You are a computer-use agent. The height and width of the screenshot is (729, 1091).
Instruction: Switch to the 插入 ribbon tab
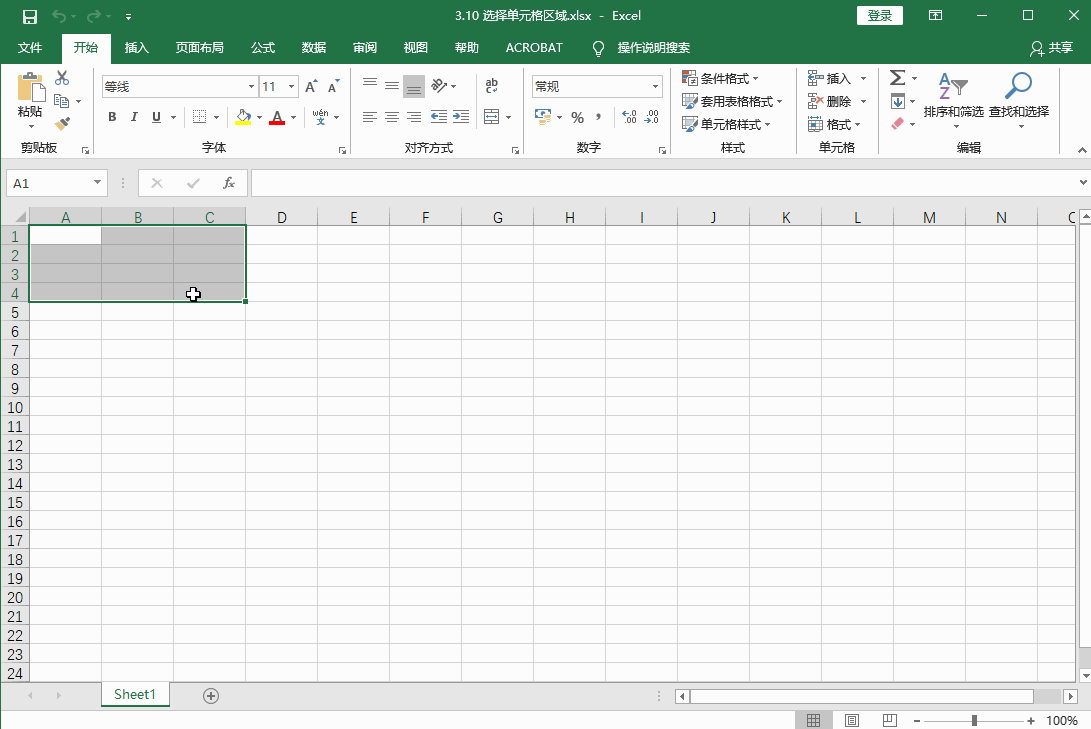136,47
